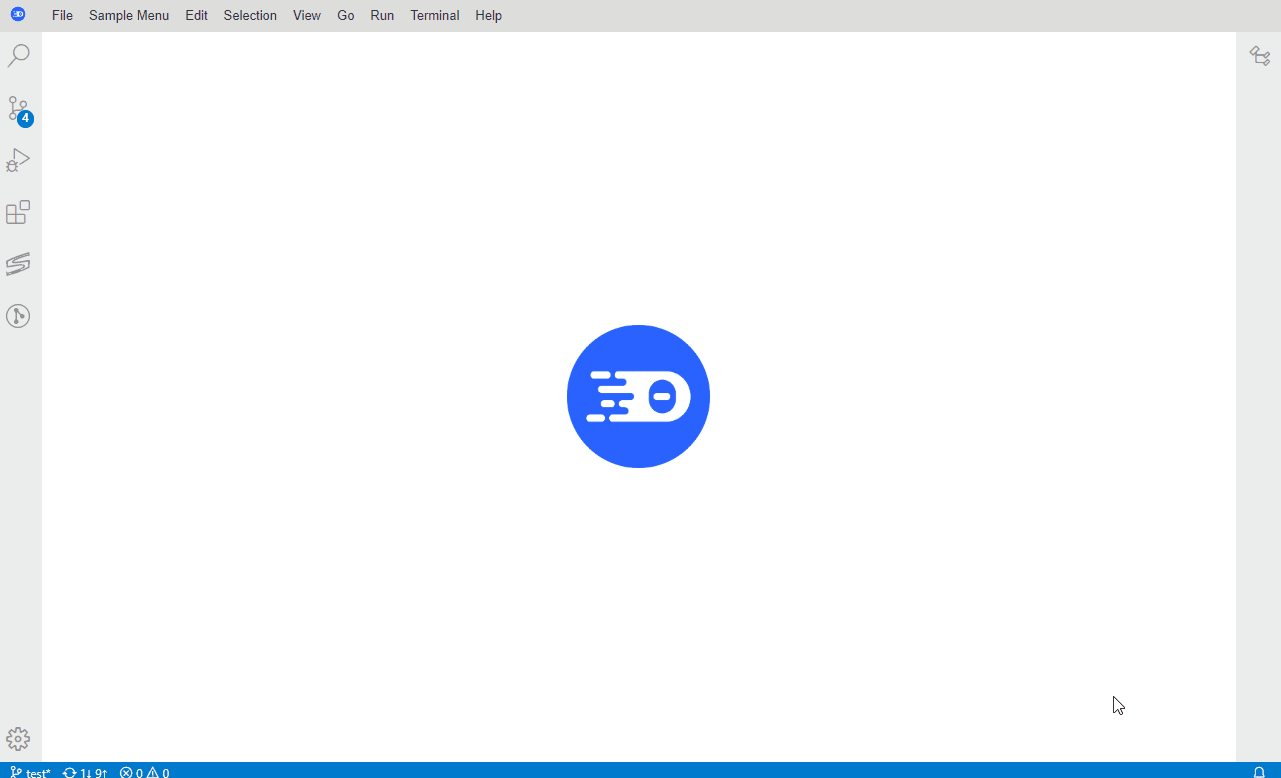Open the Run and Debug view
Image resolution: width=1281 pixels, height=778 pixels.
[x=18, y=160]
